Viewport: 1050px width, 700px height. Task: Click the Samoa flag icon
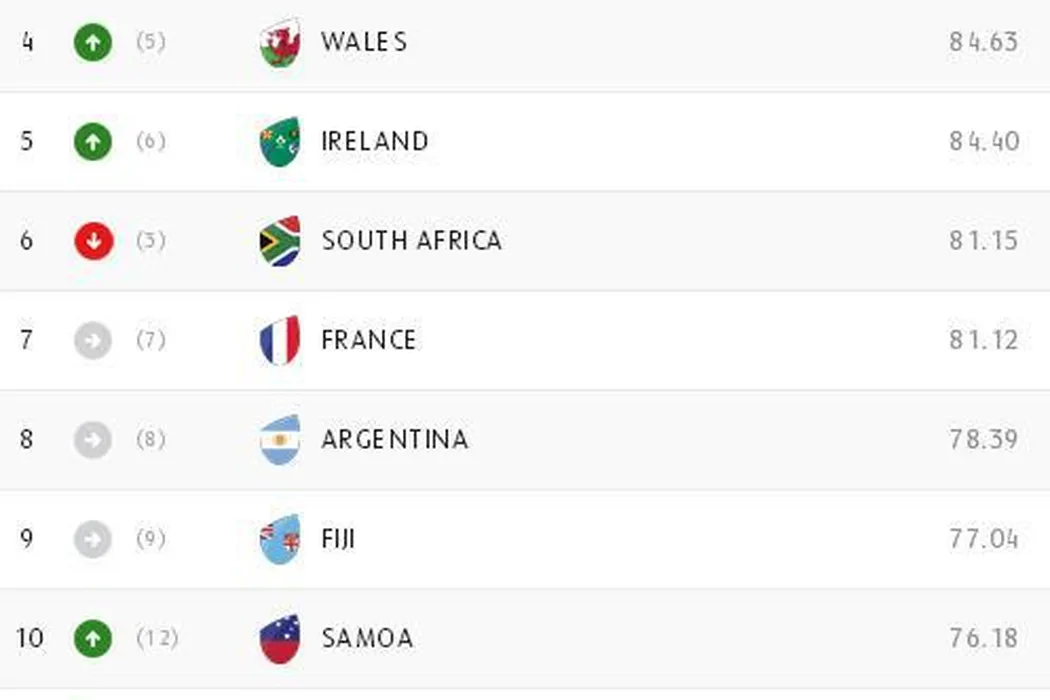coord(280,638)
